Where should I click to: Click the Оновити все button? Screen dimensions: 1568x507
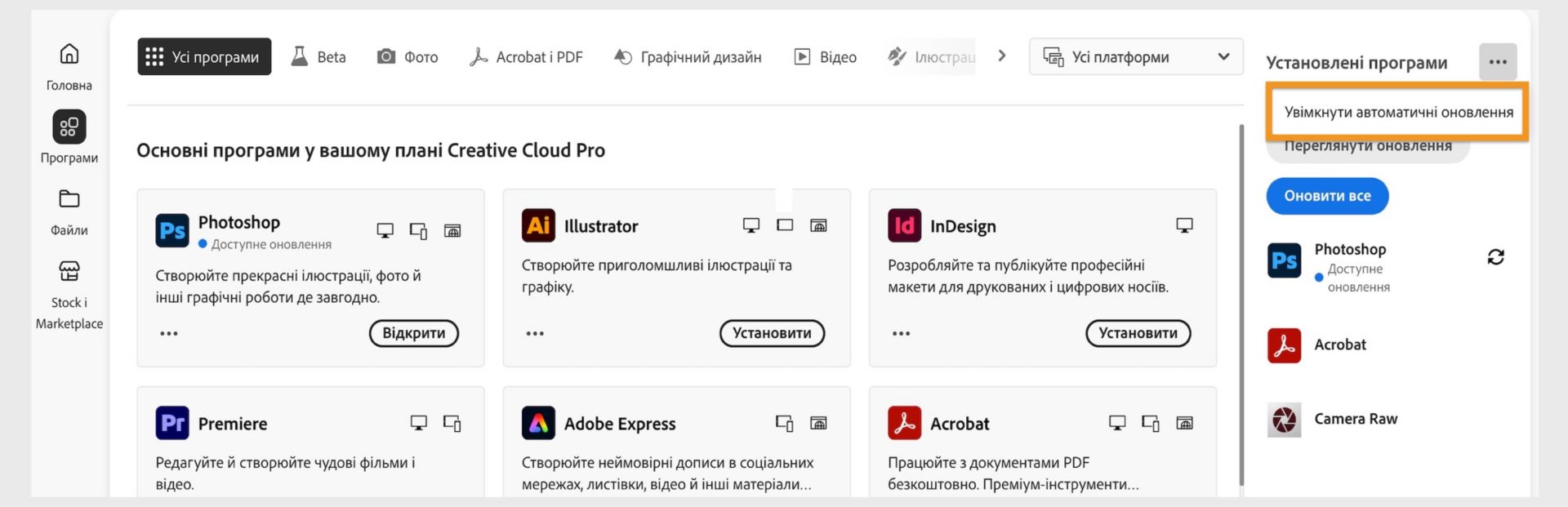pos(1327,196)
